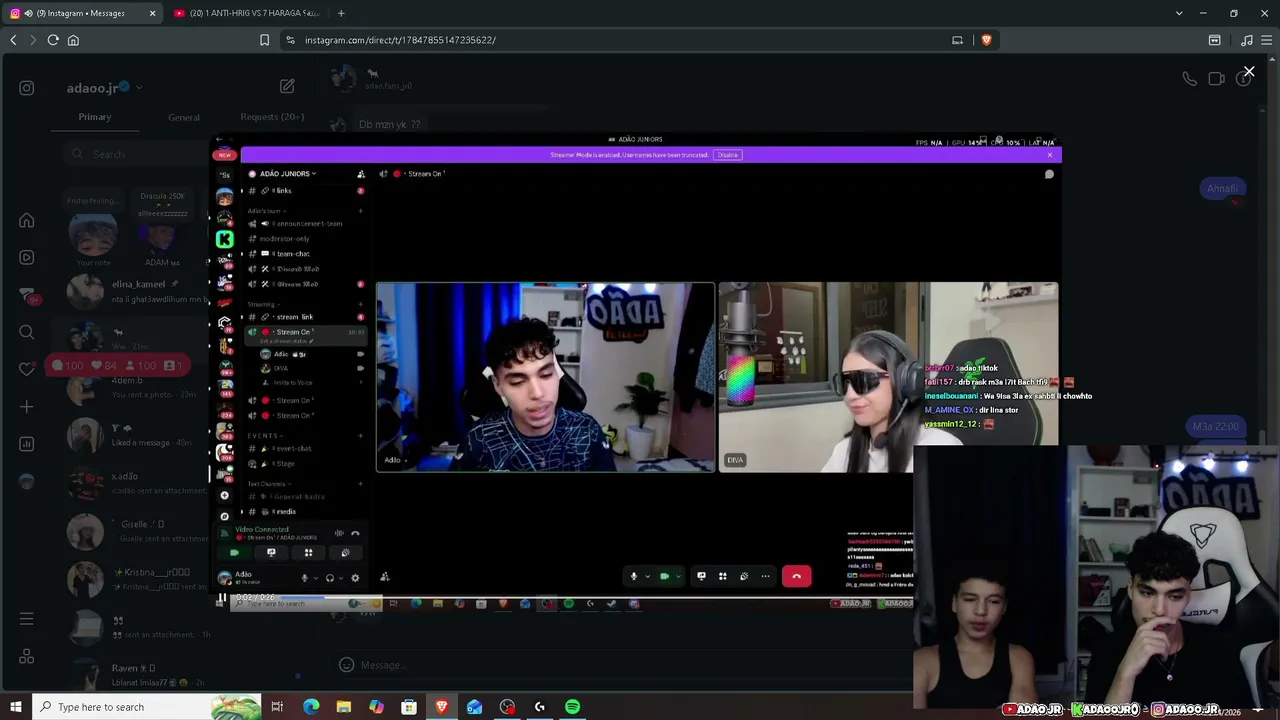Reload the current page
The width and height of the screenshot is (1280, 720).
[x=53, y=40]
